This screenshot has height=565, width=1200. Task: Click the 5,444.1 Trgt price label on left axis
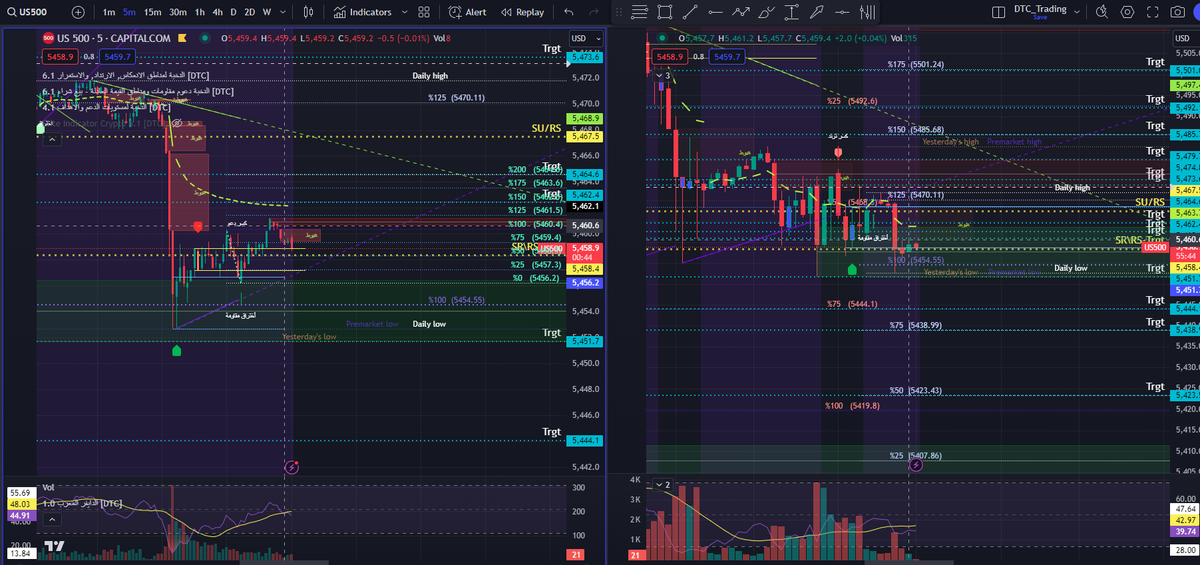point(585,440)
